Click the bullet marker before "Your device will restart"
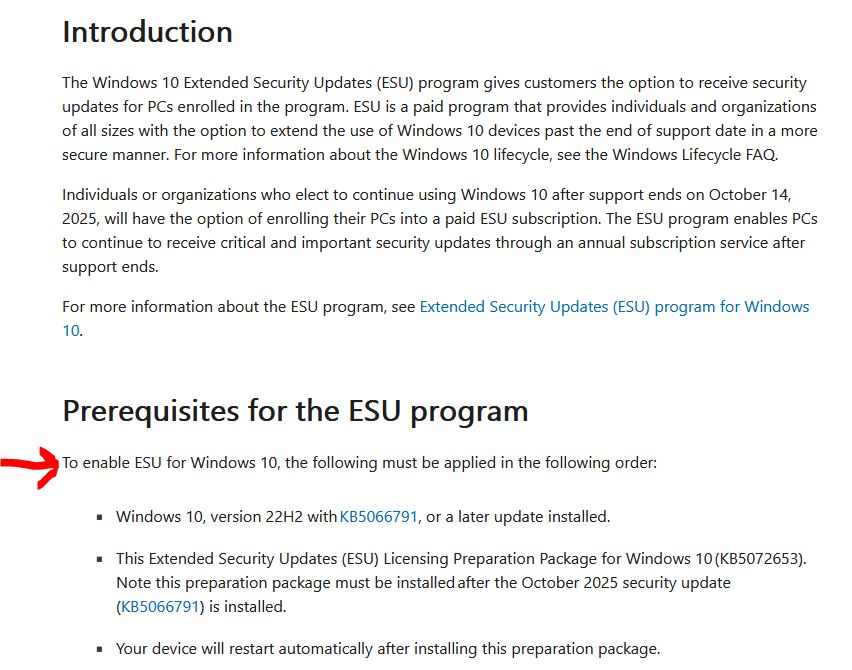This screenshot has height=670, width=852. coord(100,648)
